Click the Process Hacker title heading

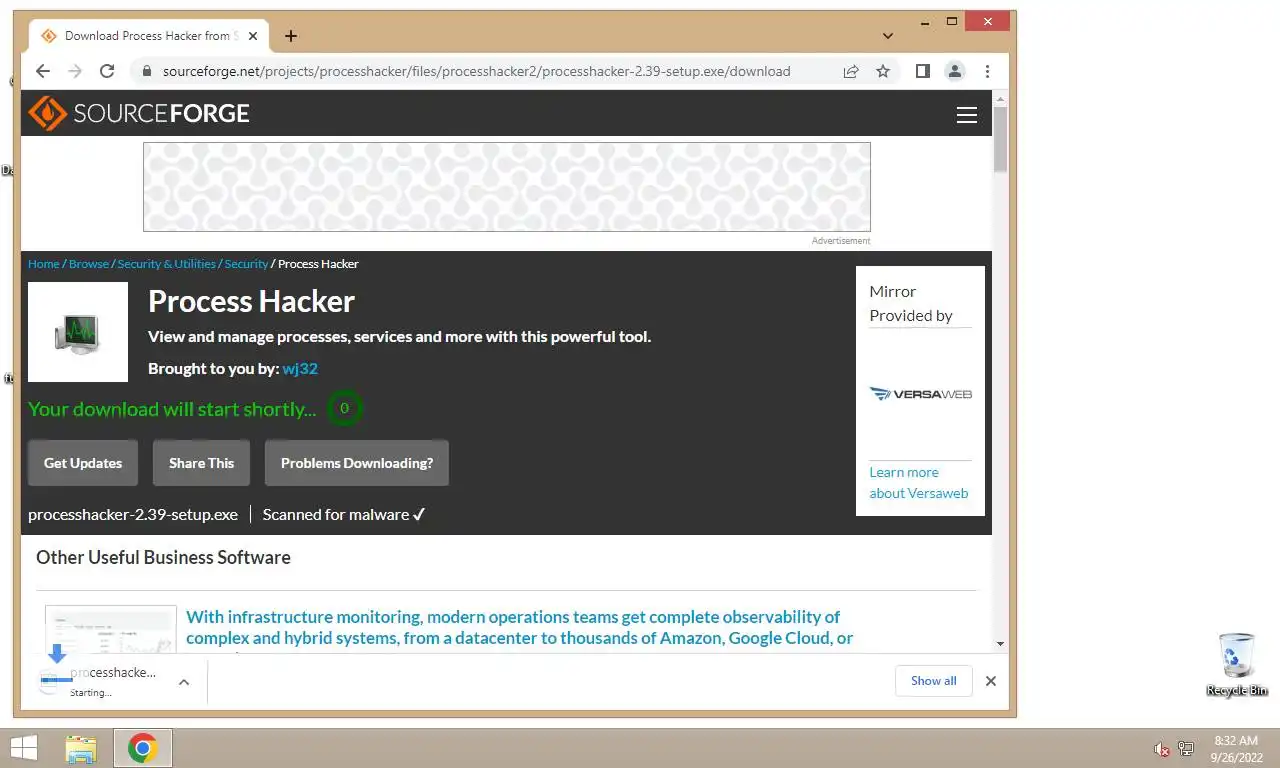(251, 301)
